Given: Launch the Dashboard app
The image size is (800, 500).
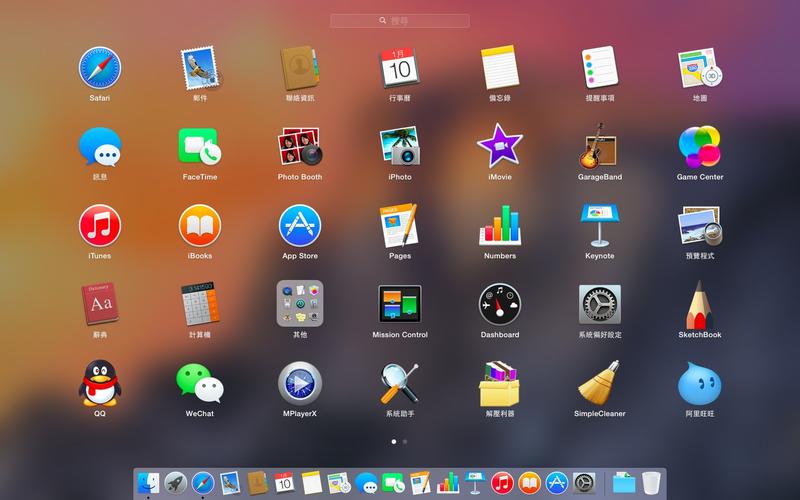Looking at the screenshot, I should coord(500,305).
